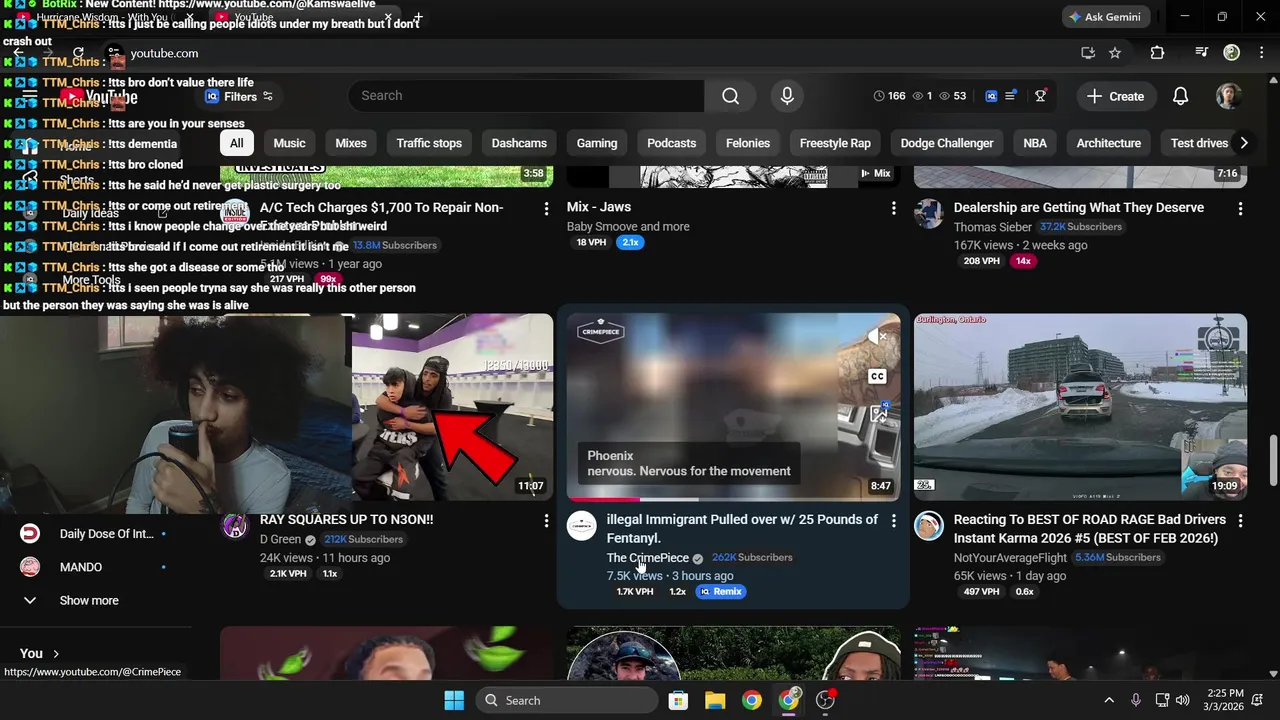1280x720 pixels.
Task: Open taskbar clock showing 2:25 PM
Action: click(1225, 700)
